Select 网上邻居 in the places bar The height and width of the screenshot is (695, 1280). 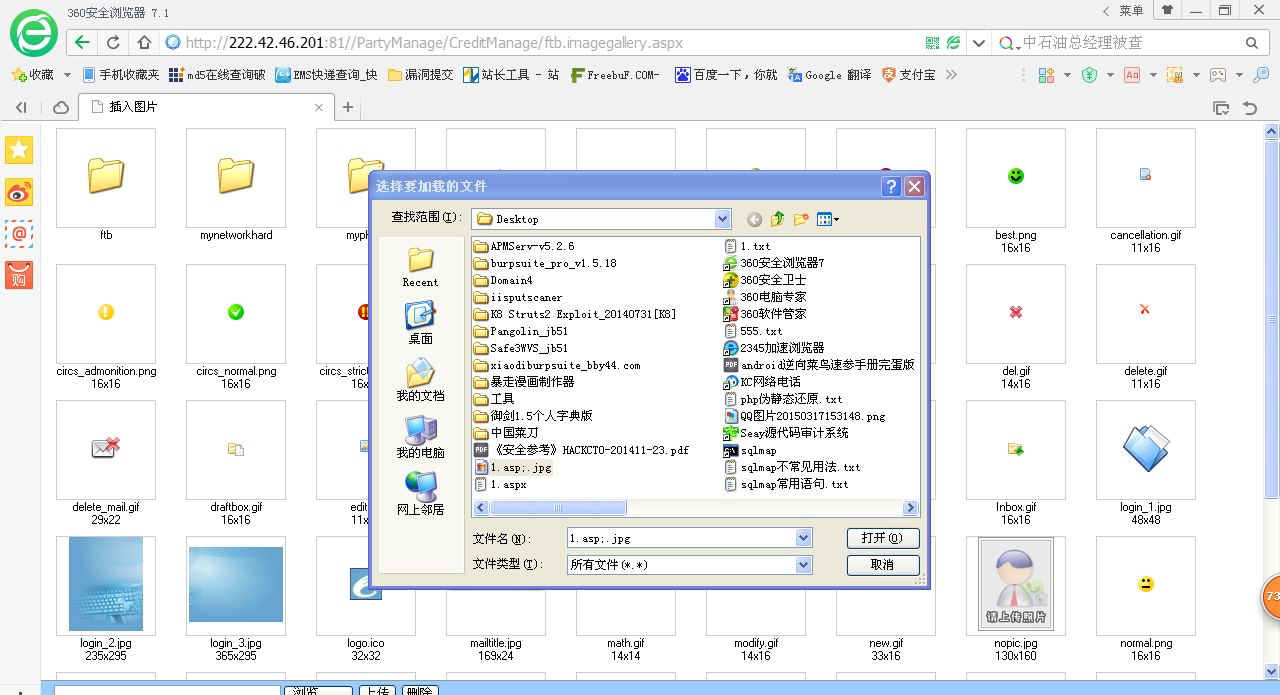420,494
